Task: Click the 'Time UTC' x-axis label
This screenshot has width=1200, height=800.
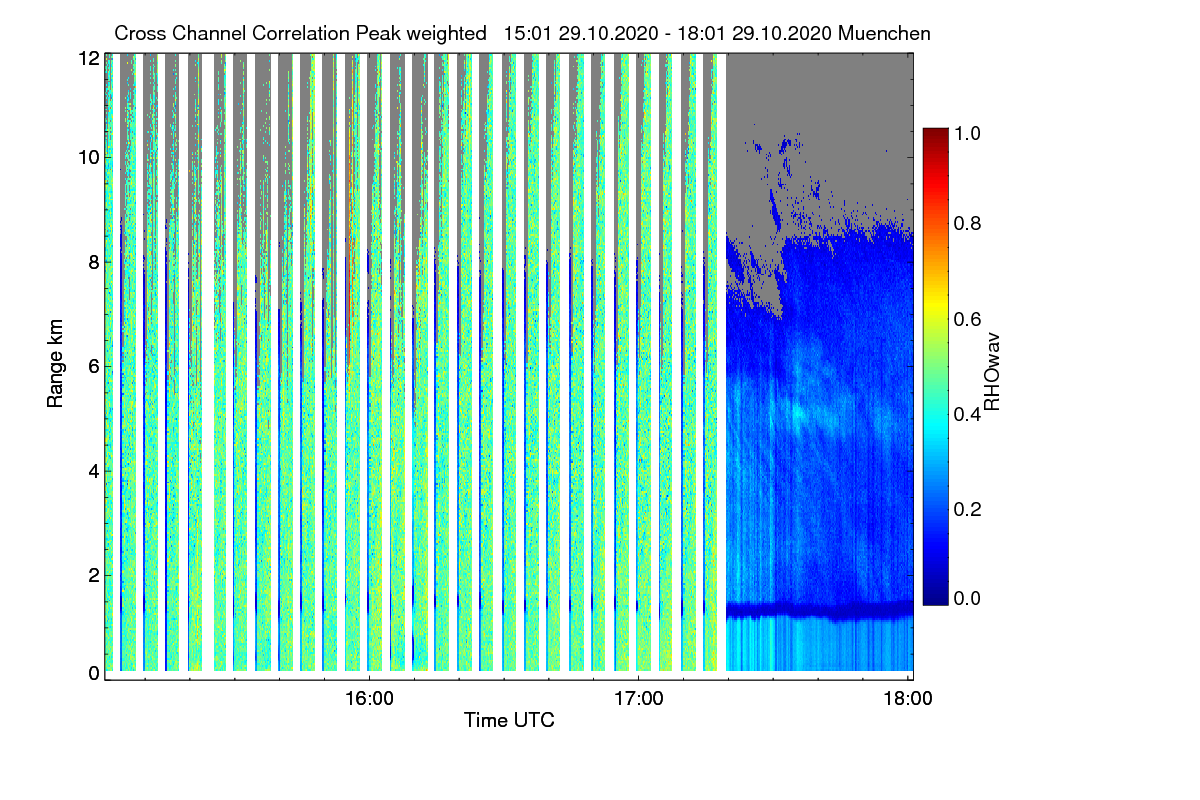Action: click(509, 720)
